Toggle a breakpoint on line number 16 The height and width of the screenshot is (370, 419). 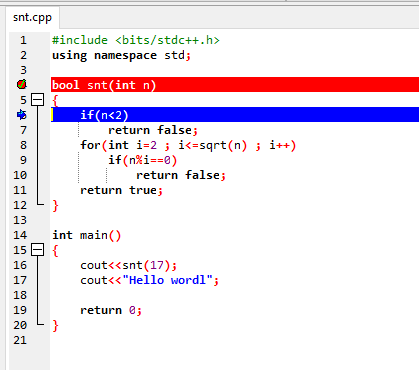tap(20, 265)
